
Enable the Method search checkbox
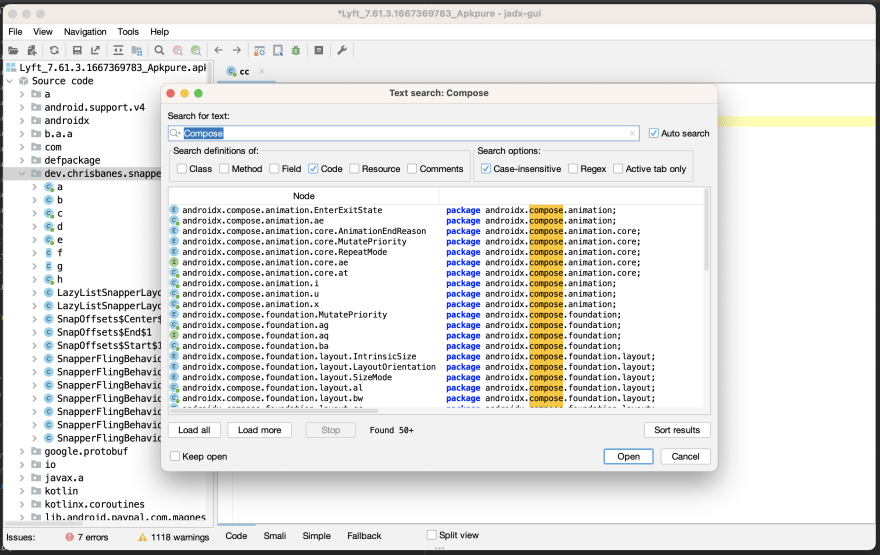[224, 168]
